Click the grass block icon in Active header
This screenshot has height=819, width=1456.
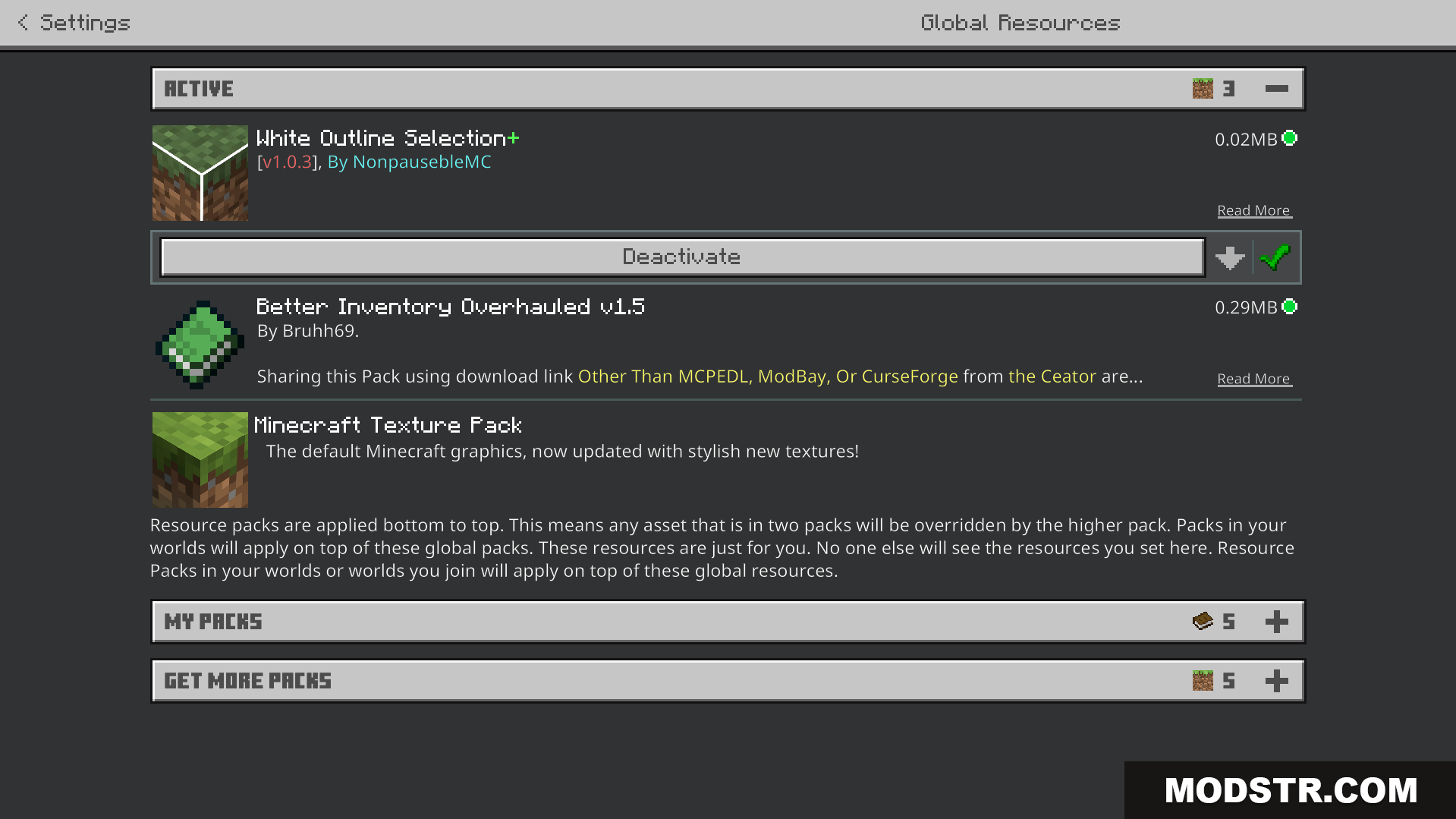point(1203,89)
